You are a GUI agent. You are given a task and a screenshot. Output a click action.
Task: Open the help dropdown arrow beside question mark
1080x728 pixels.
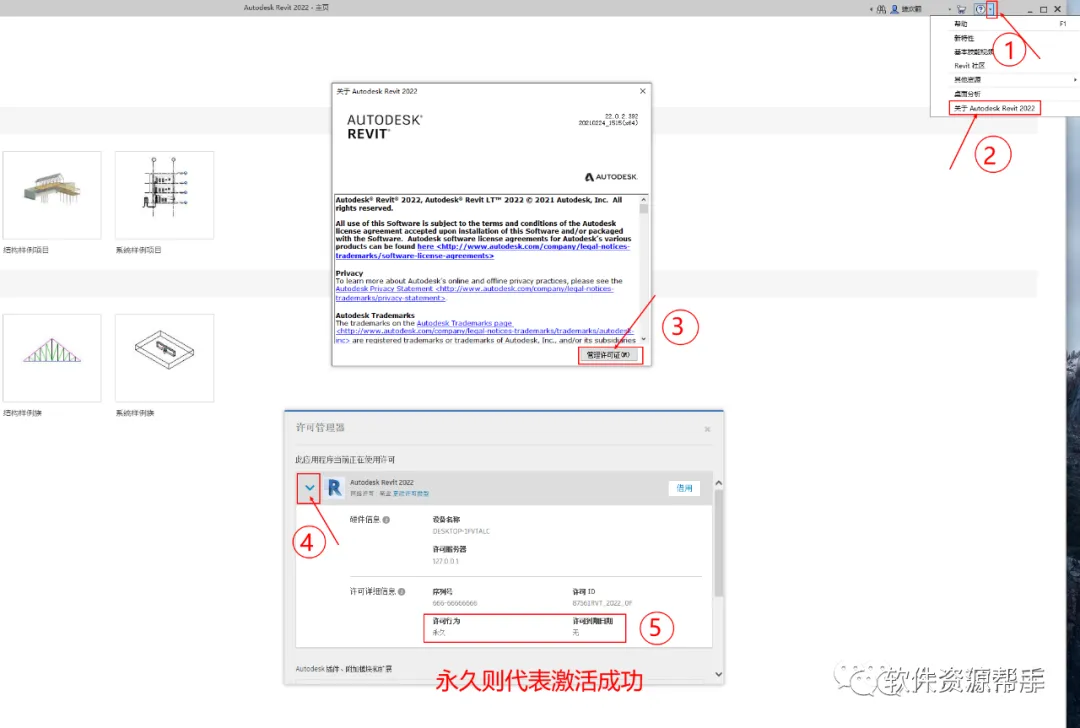990,9
